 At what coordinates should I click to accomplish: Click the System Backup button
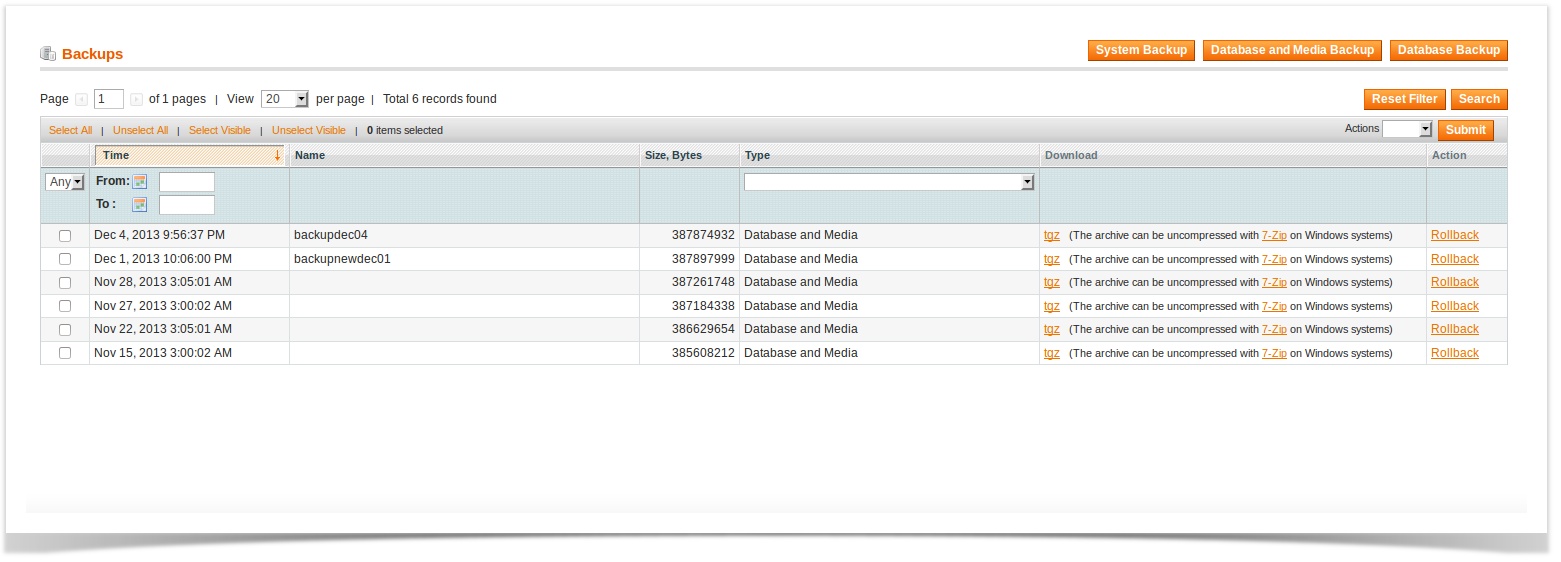[1141, 50]
